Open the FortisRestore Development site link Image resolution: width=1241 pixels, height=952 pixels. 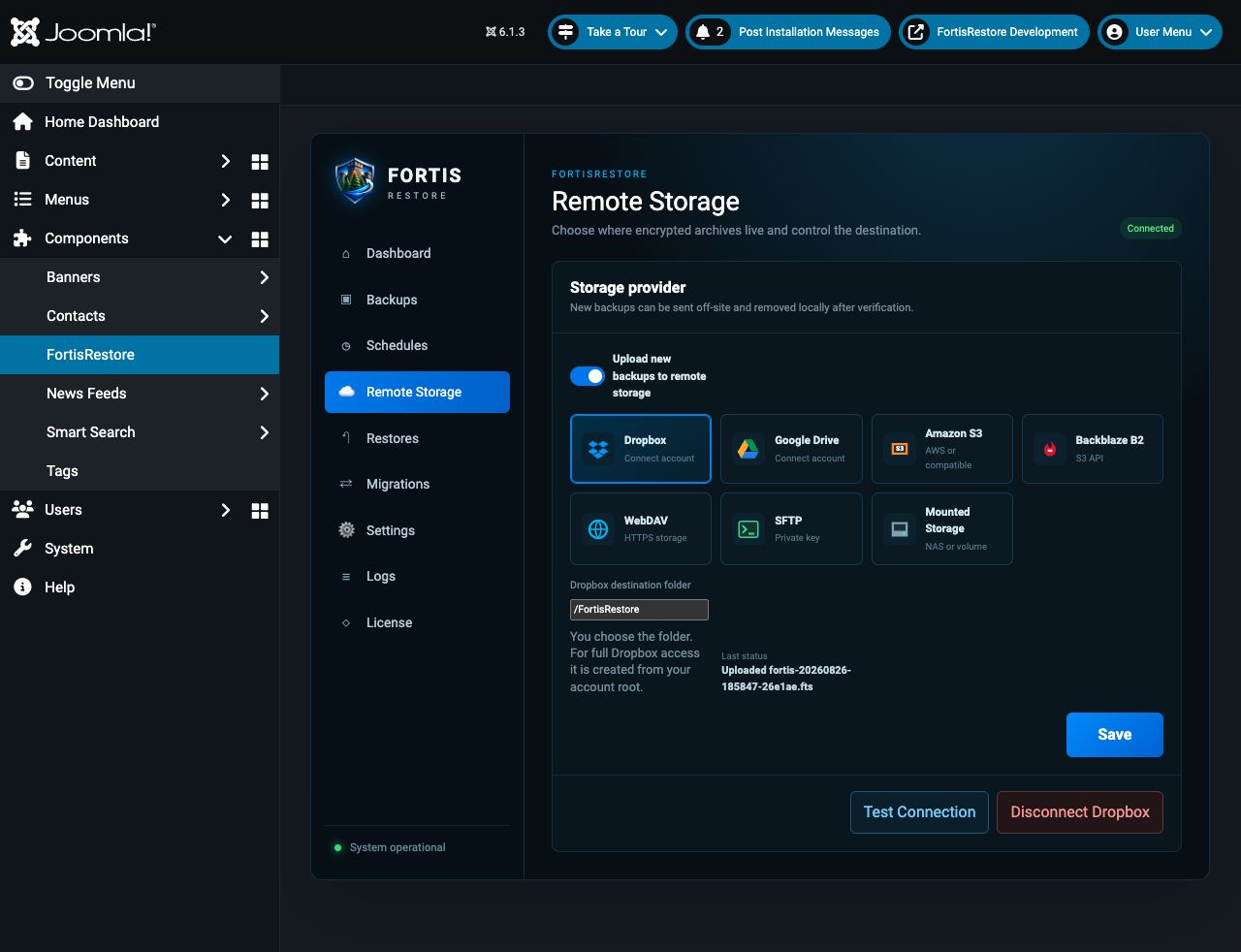click(x=994, y=32)
